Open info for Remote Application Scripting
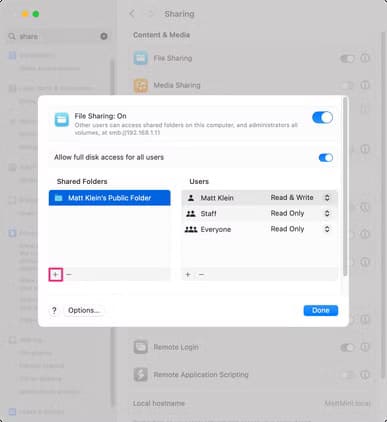 (x=365, y=374)
